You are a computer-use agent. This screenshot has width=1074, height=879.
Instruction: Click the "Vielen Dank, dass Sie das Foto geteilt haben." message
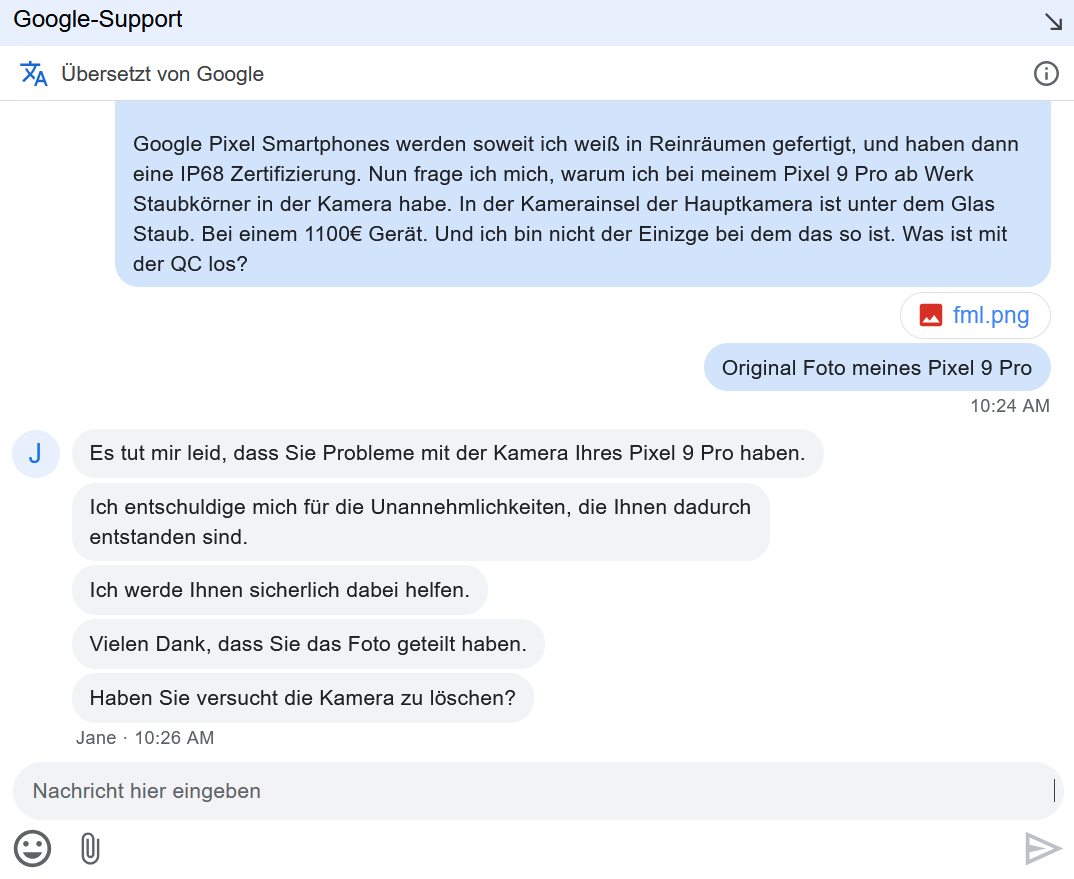pos(308,644)
